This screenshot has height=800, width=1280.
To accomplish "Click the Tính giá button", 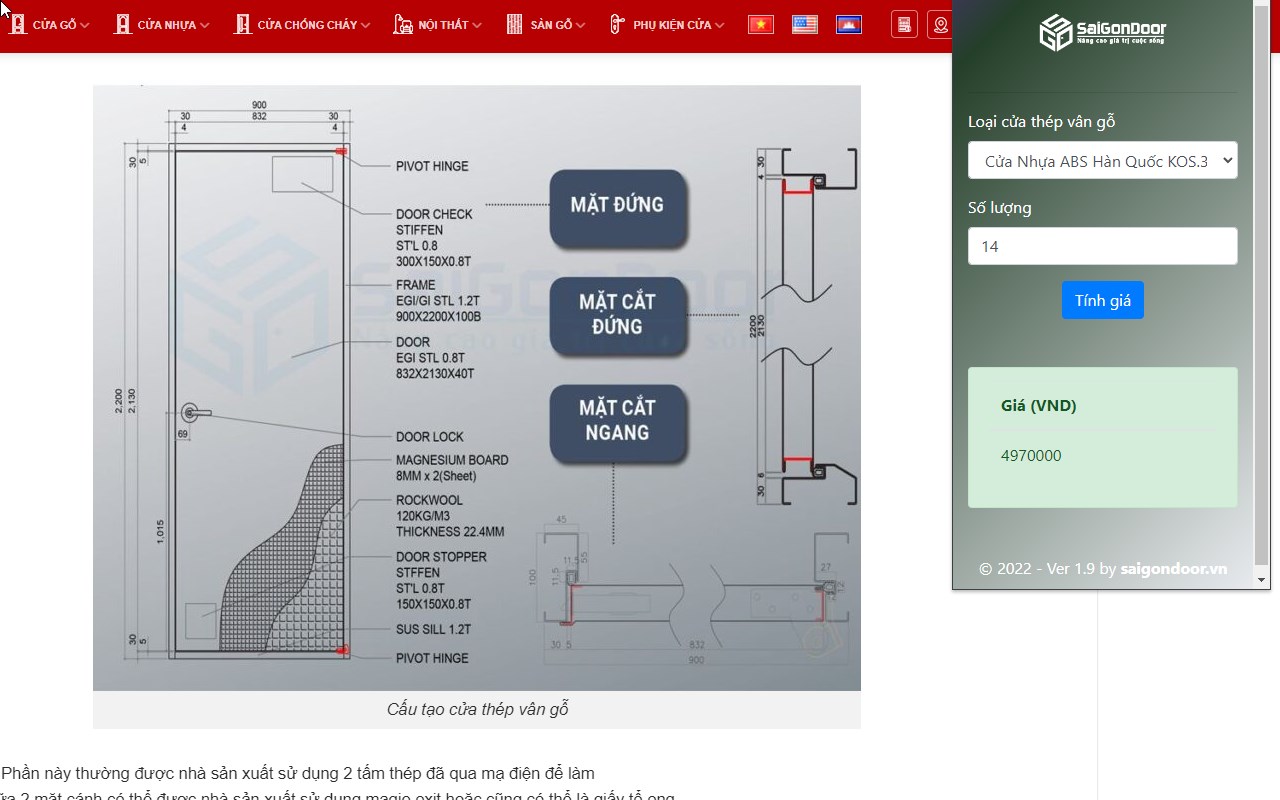I will click(x=1103, y=300).
